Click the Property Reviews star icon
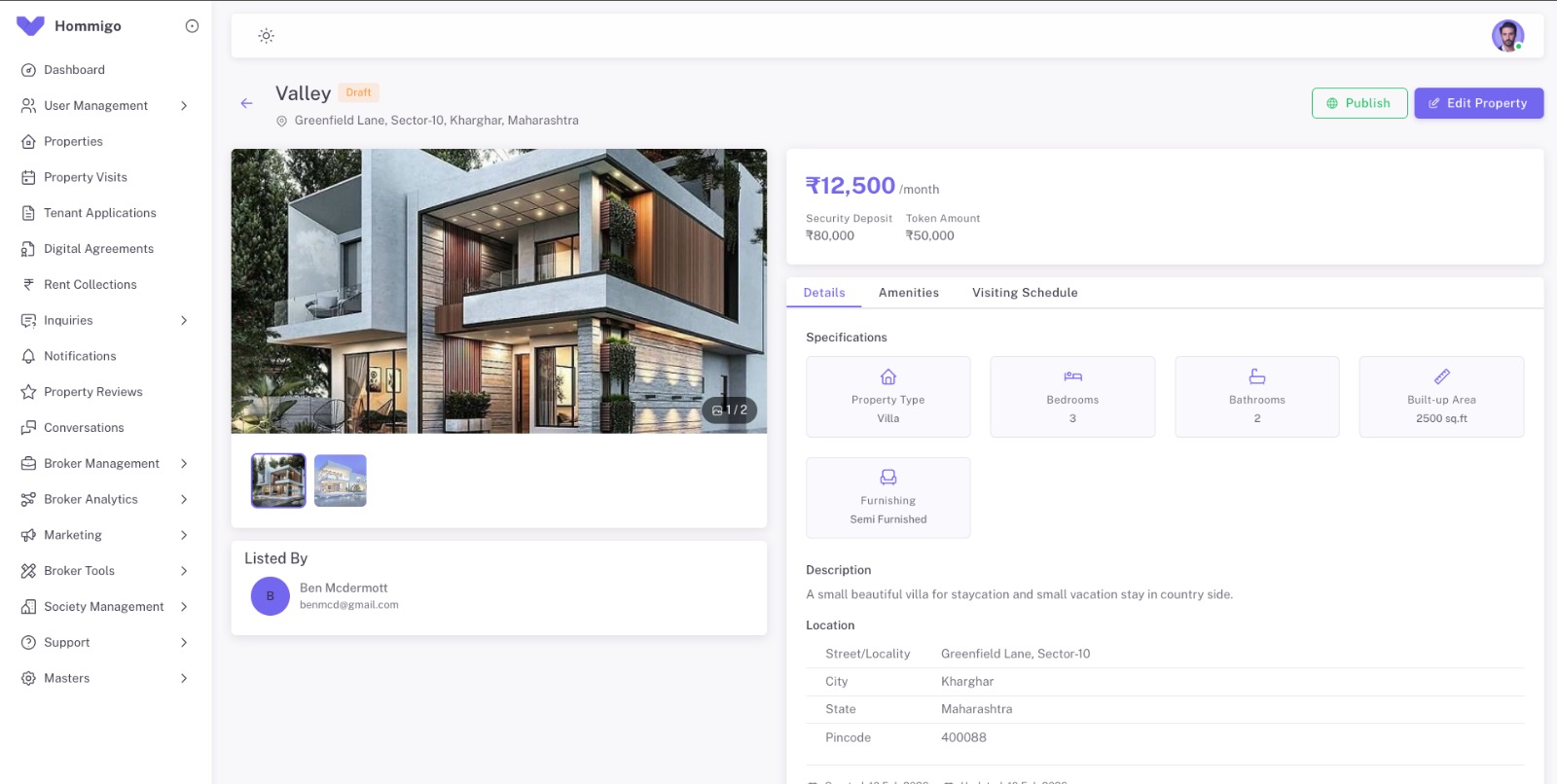 (28, 392)
